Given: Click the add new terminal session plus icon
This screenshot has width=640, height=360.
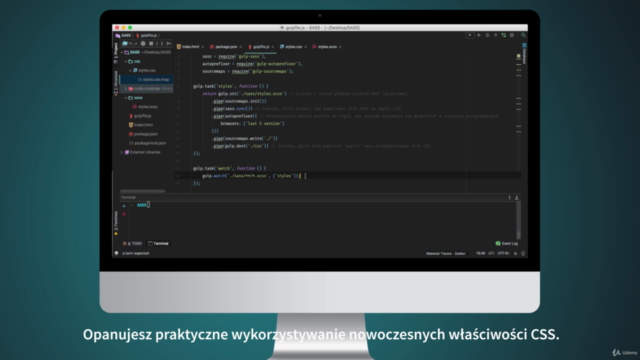Looking at the screenshot, I should pos(124,206).
